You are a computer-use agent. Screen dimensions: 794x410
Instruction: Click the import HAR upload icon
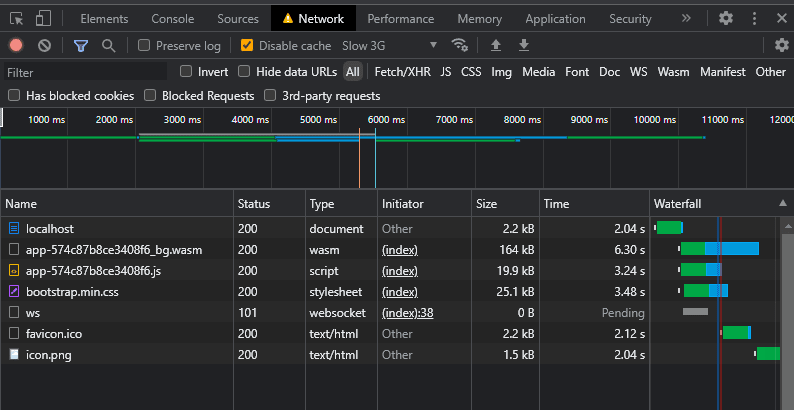pos(495,45)
